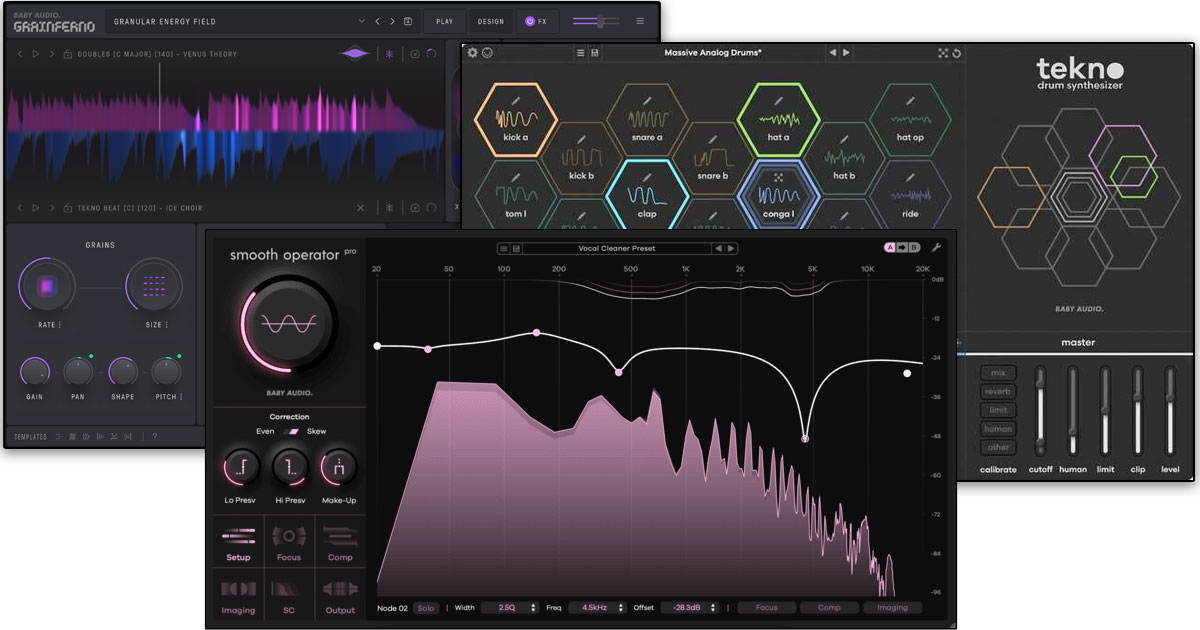Open the Output section in Smooth Operator

pos(340,596)
